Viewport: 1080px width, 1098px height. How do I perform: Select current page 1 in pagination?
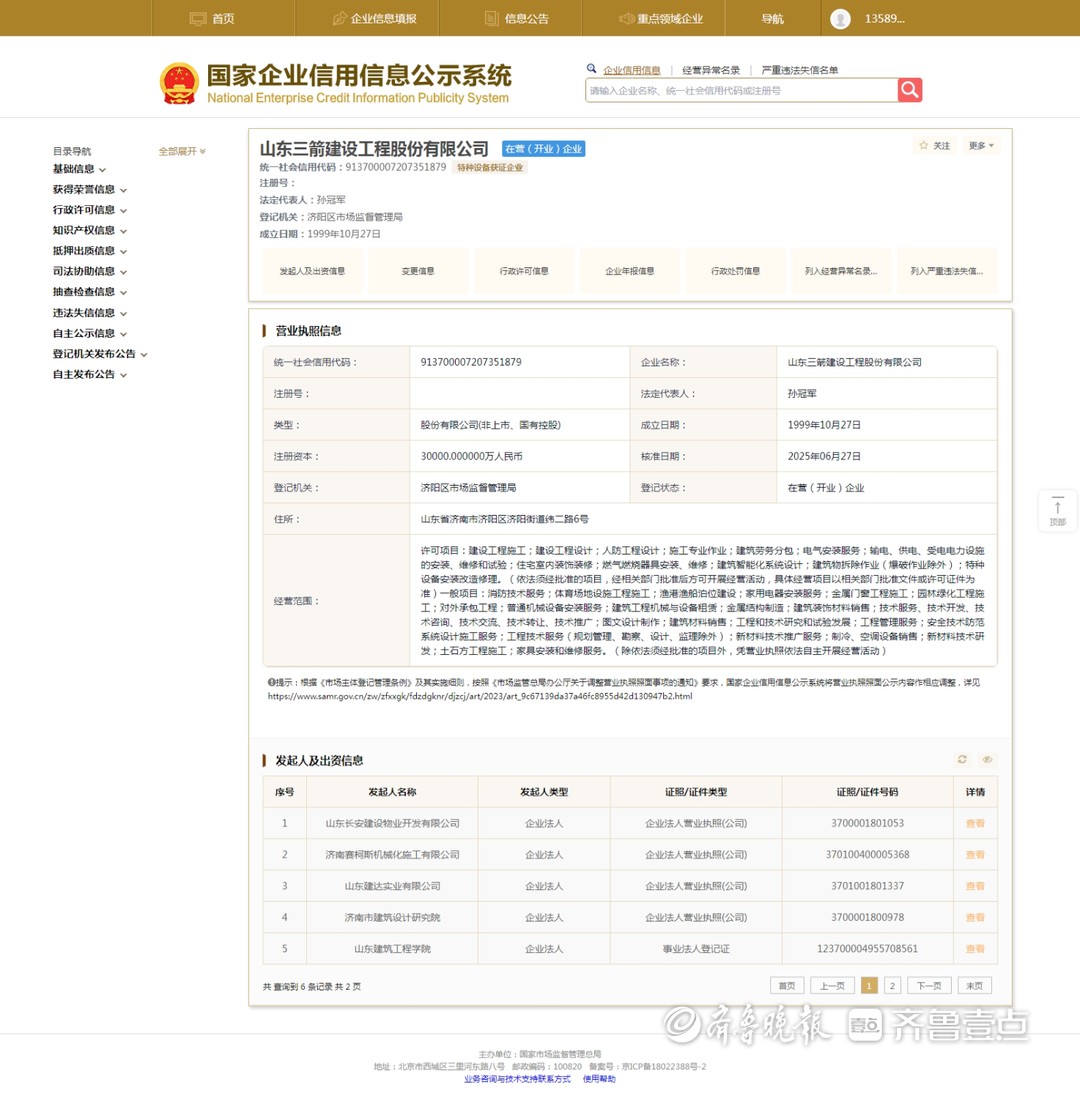pos(868,985)
